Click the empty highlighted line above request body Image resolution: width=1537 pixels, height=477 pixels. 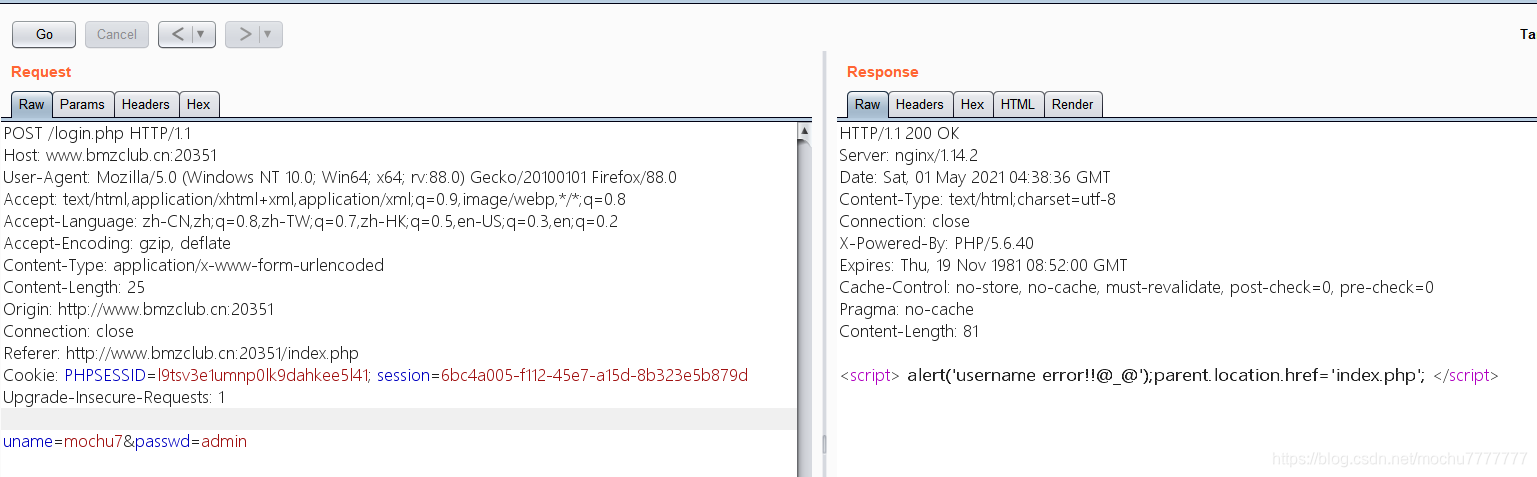point(399,419)
